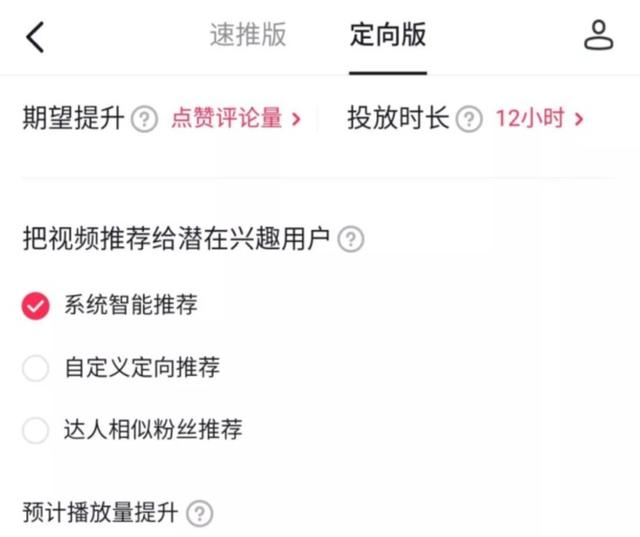
Task: Switch to 速推版 tab
Action: click(248, 36)
